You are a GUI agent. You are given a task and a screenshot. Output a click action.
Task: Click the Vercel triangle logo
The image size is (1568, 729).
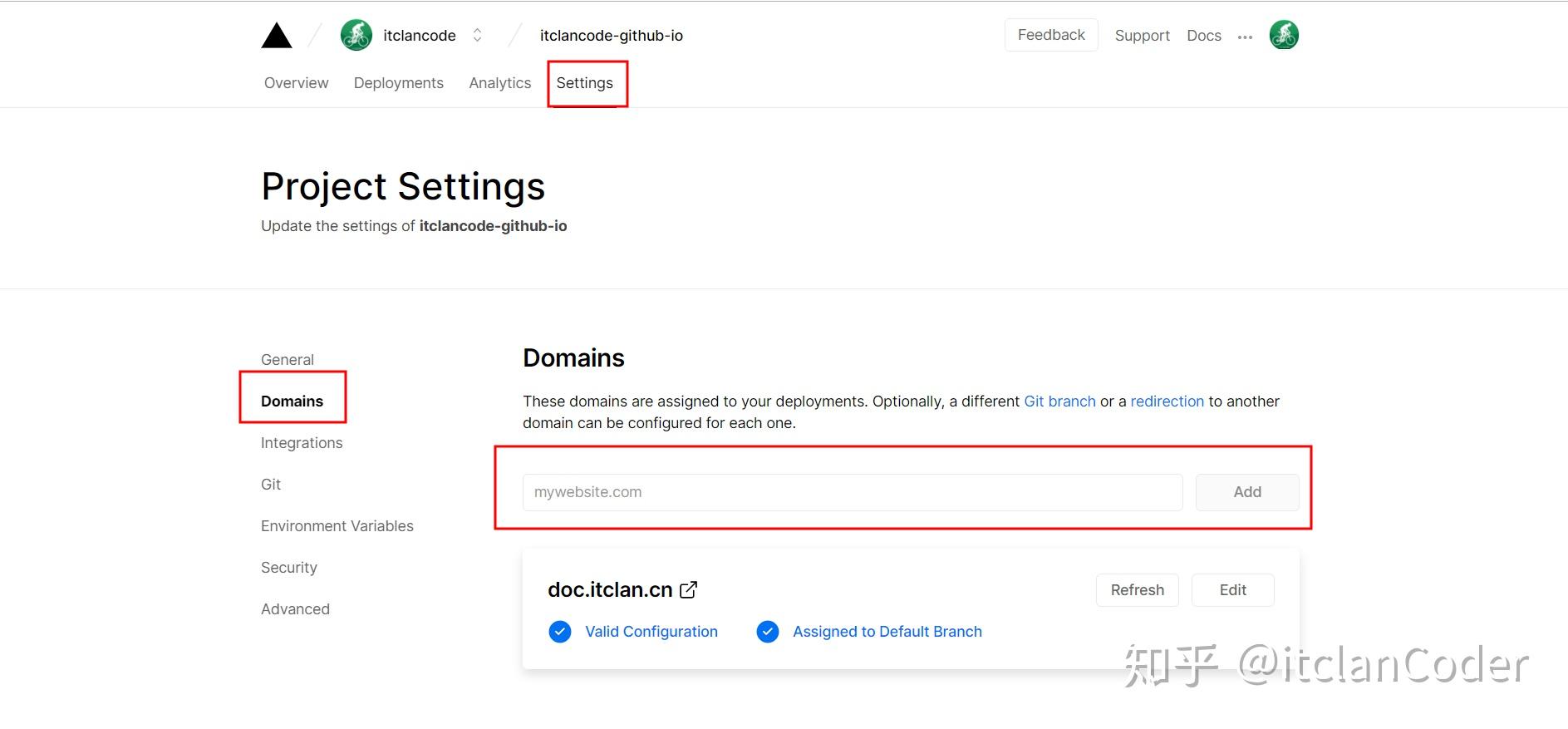tap(277, 36)
